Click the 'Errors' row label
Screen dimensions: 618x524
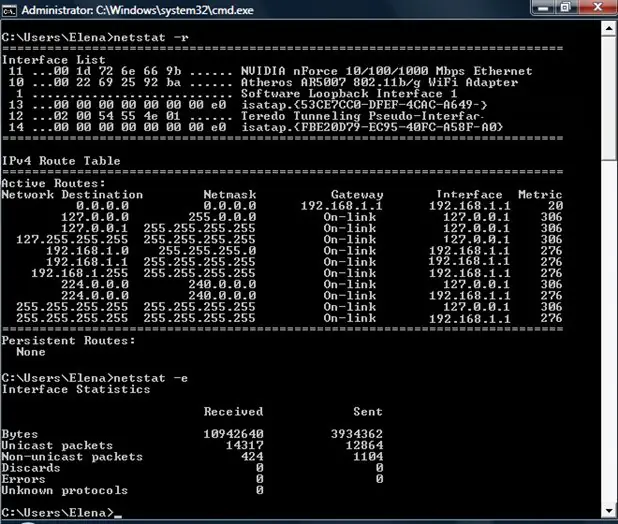tap(24, 479)
